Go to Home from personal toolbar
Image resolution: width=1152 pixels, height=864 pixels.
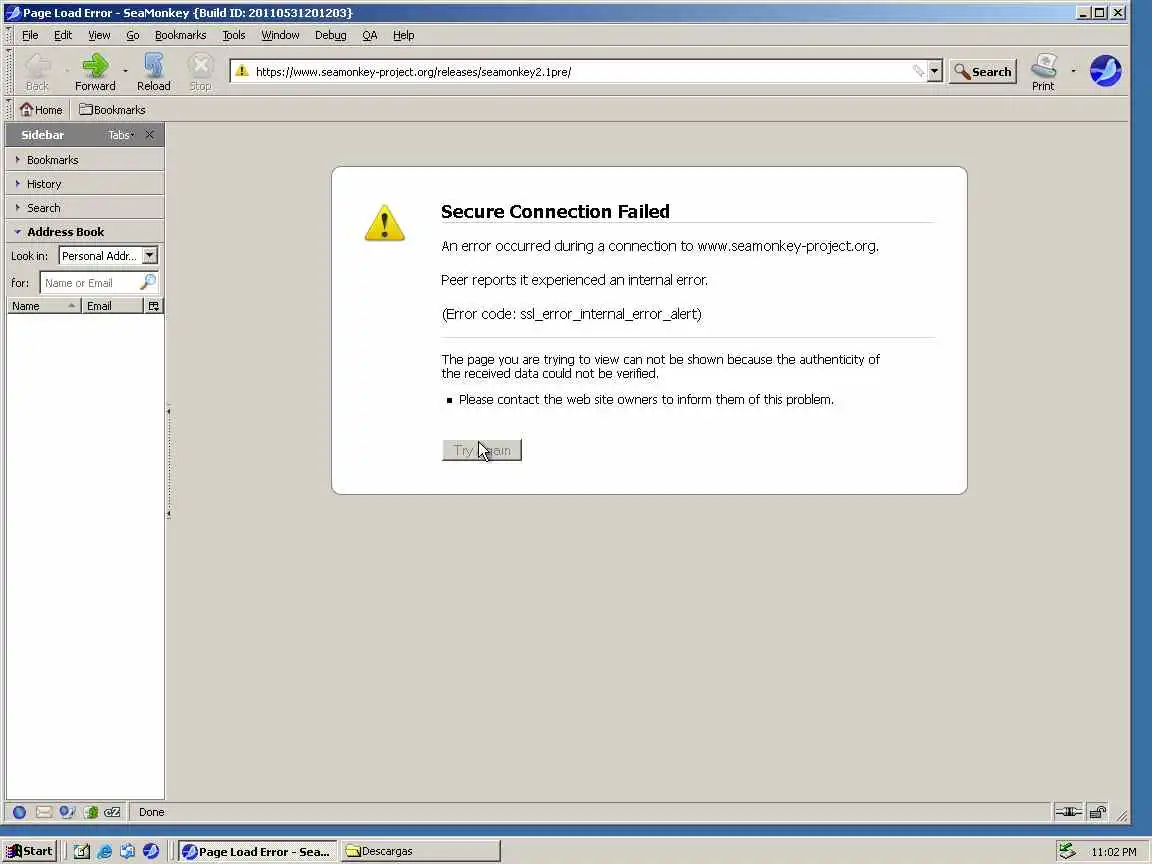(x=41, y=109)
